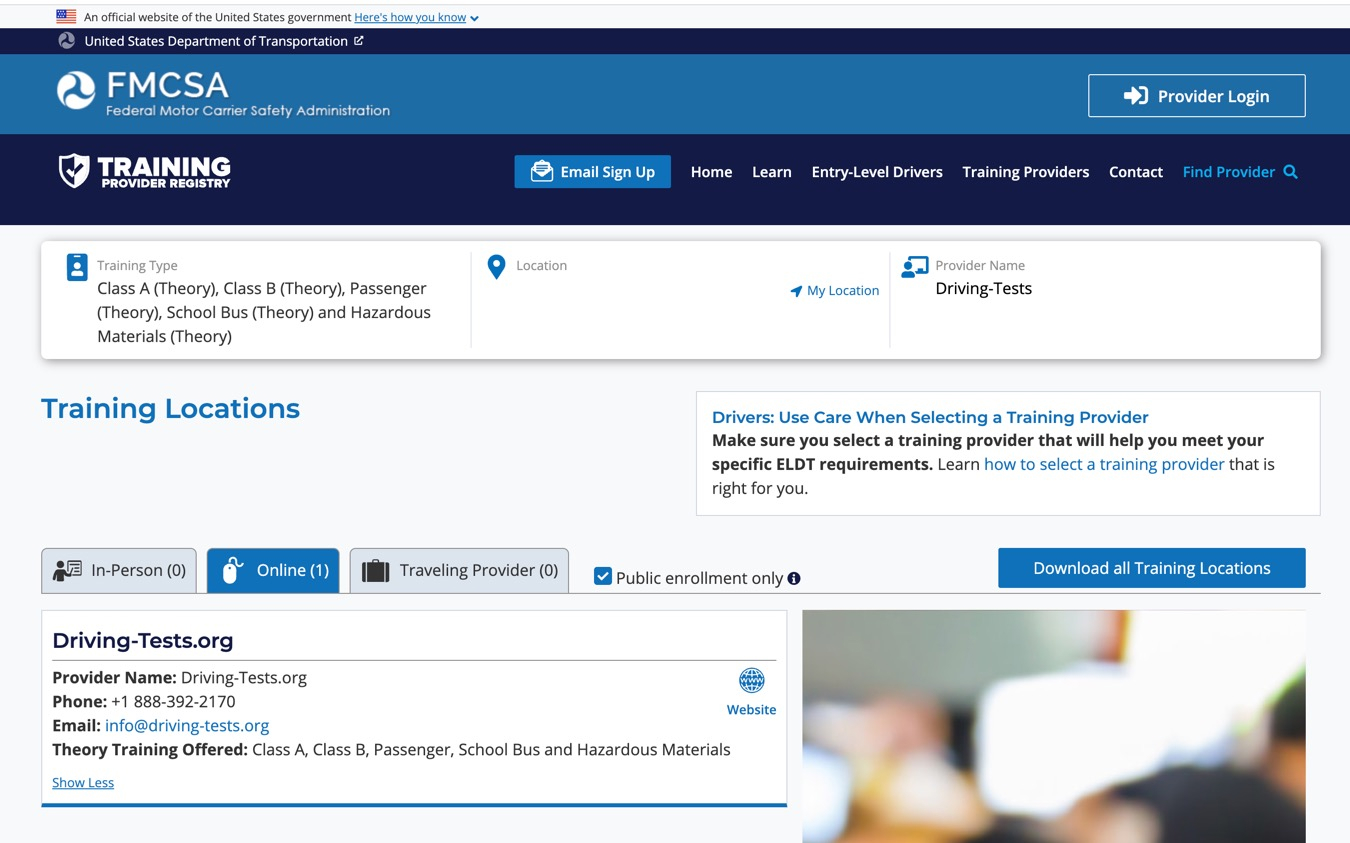Open United States Department of Transportation link
The width and height of the screenshot is (1350, 843).
216,41
